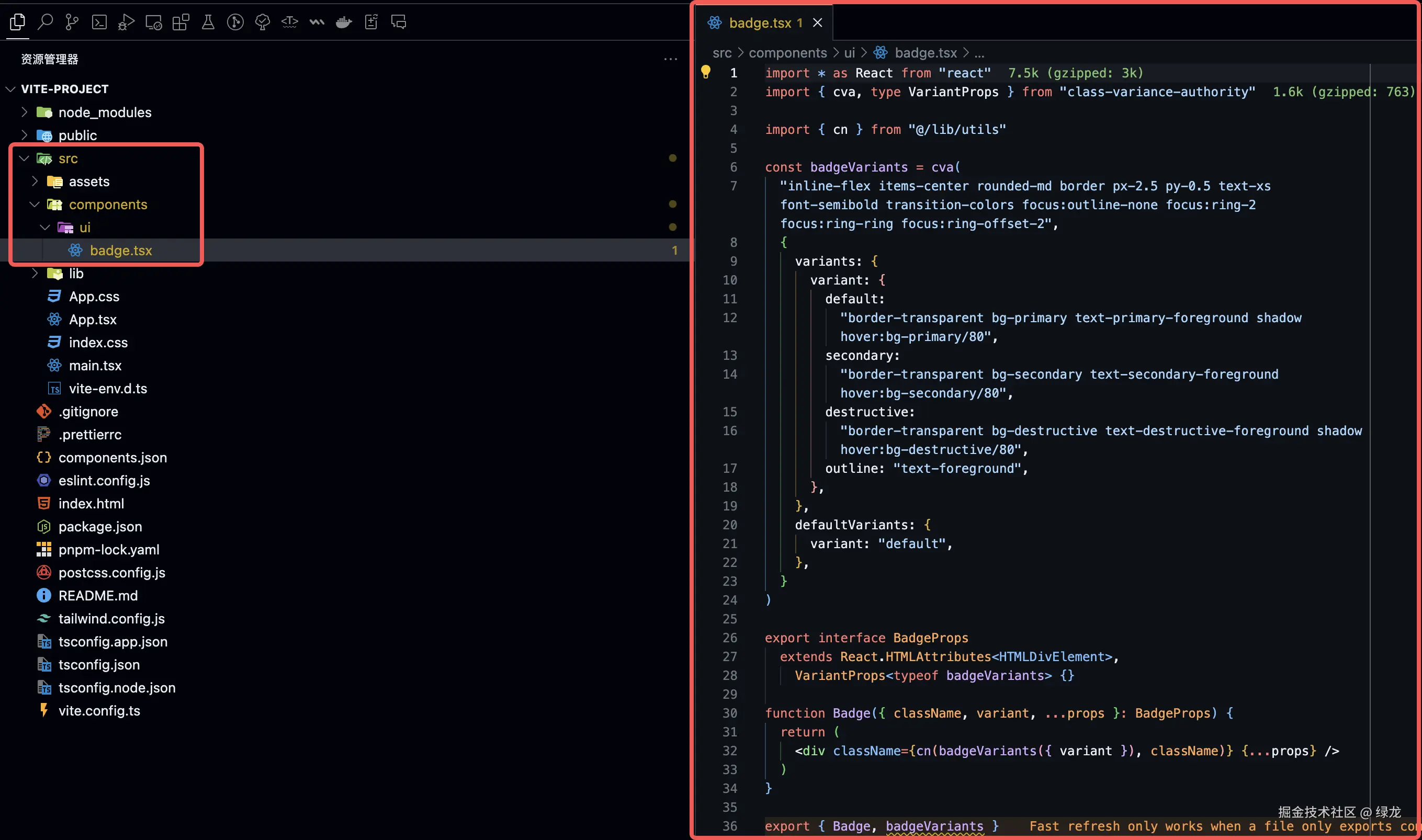Open the Source Control branch icon

(72, 22)
